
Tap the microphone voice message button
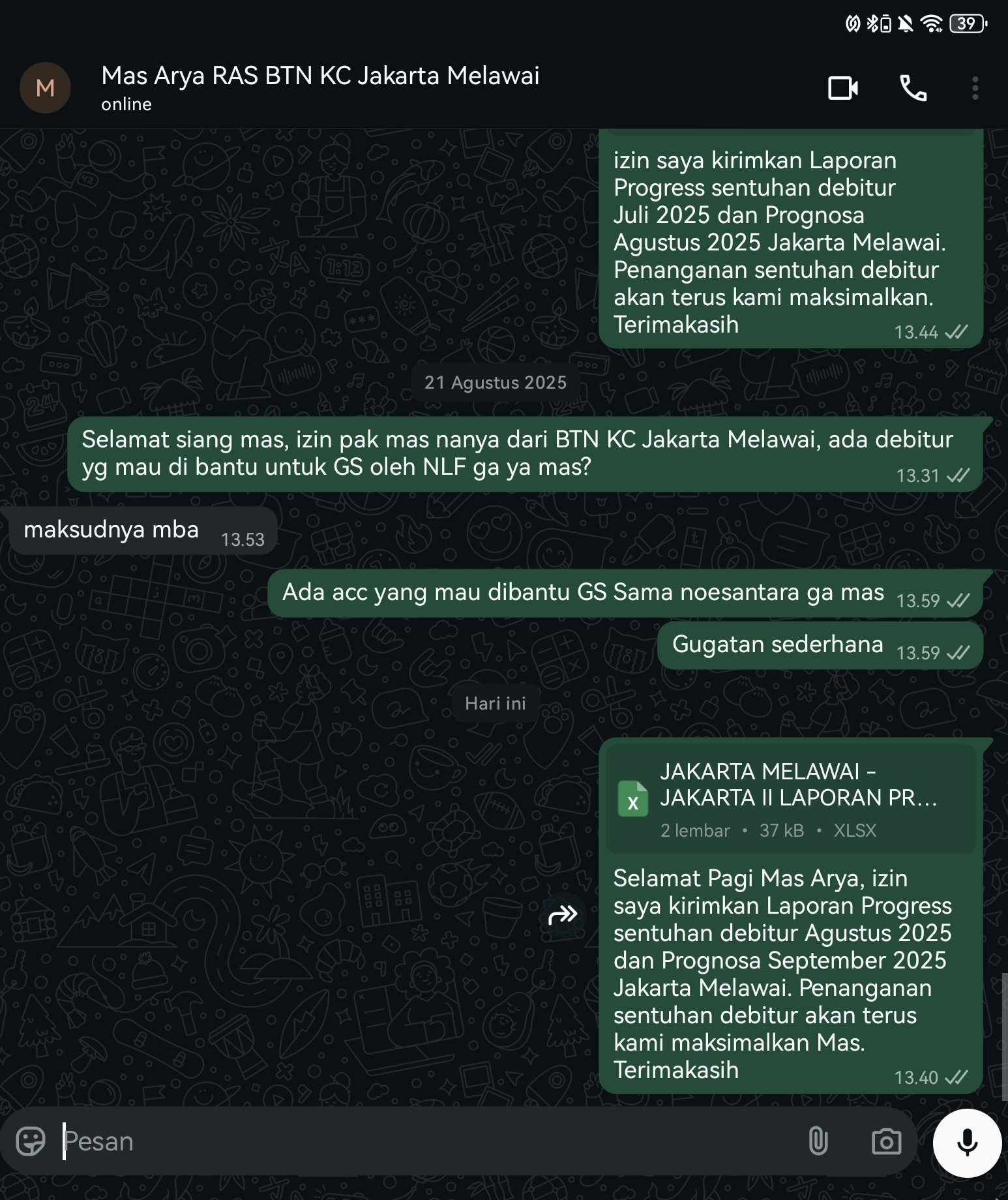coord(967,1143)
